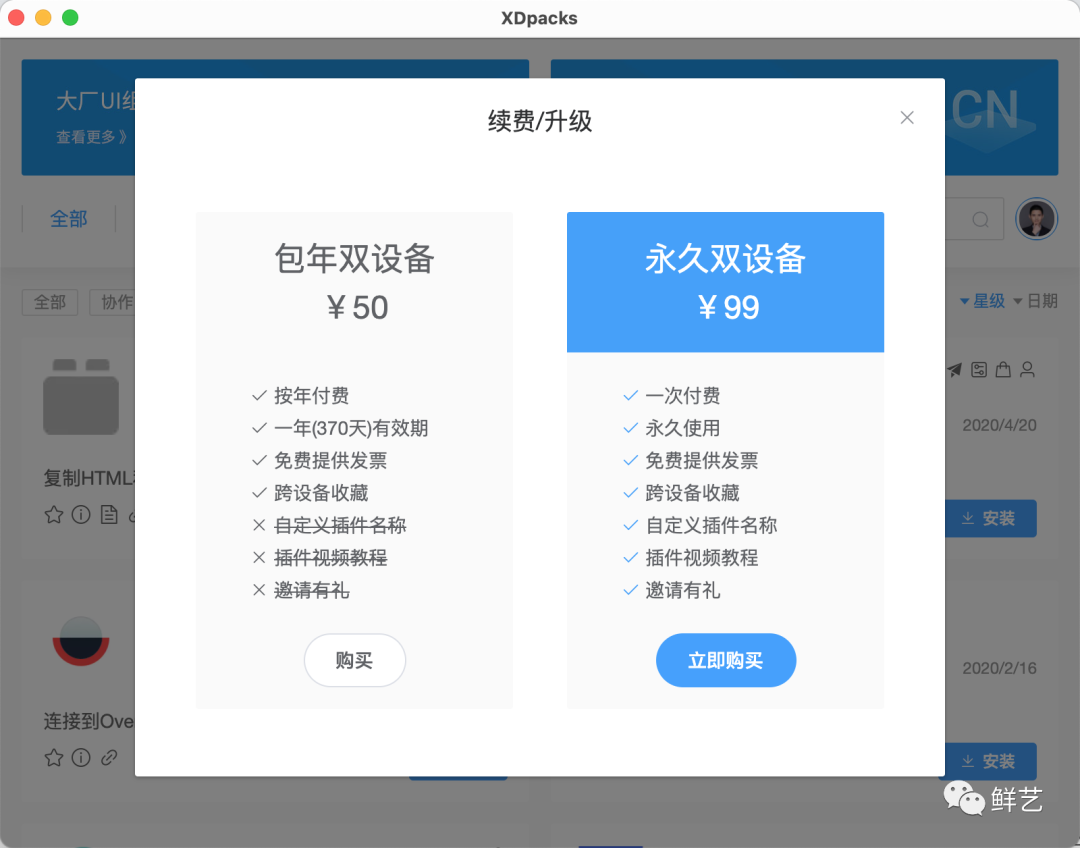Open the settings sliders icon
This screenshot has width=1080, height=848.
click(979, 370)
